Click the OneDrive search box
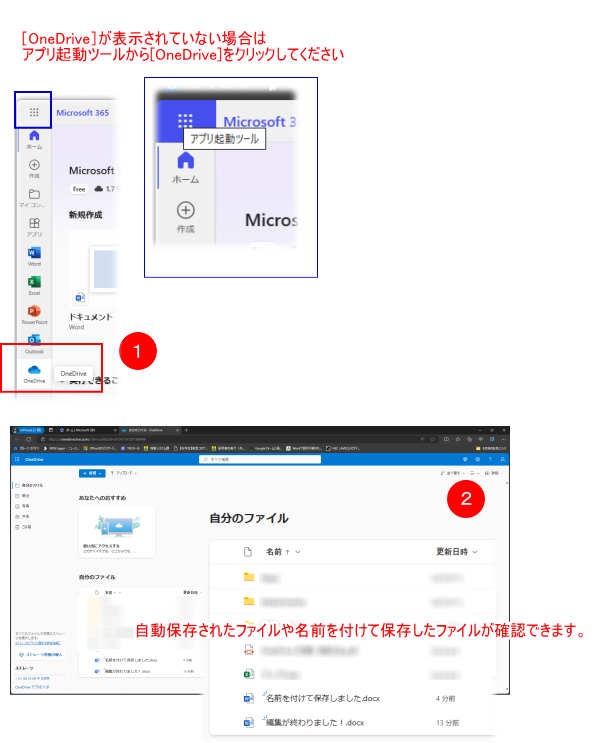The image size is (596, 743). [x=260, y=459]
